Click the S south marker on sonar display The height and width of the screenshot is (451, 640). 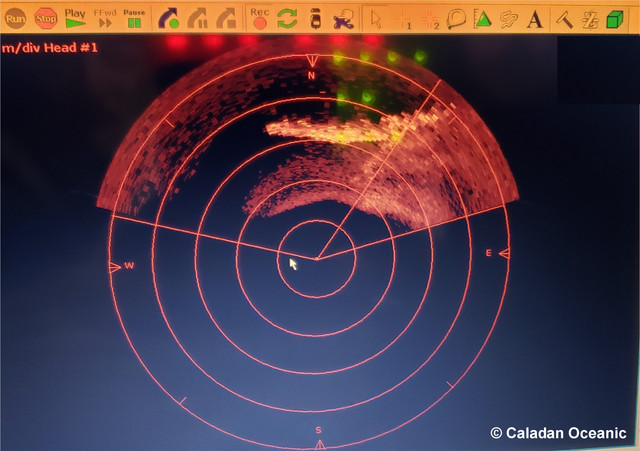318,430
